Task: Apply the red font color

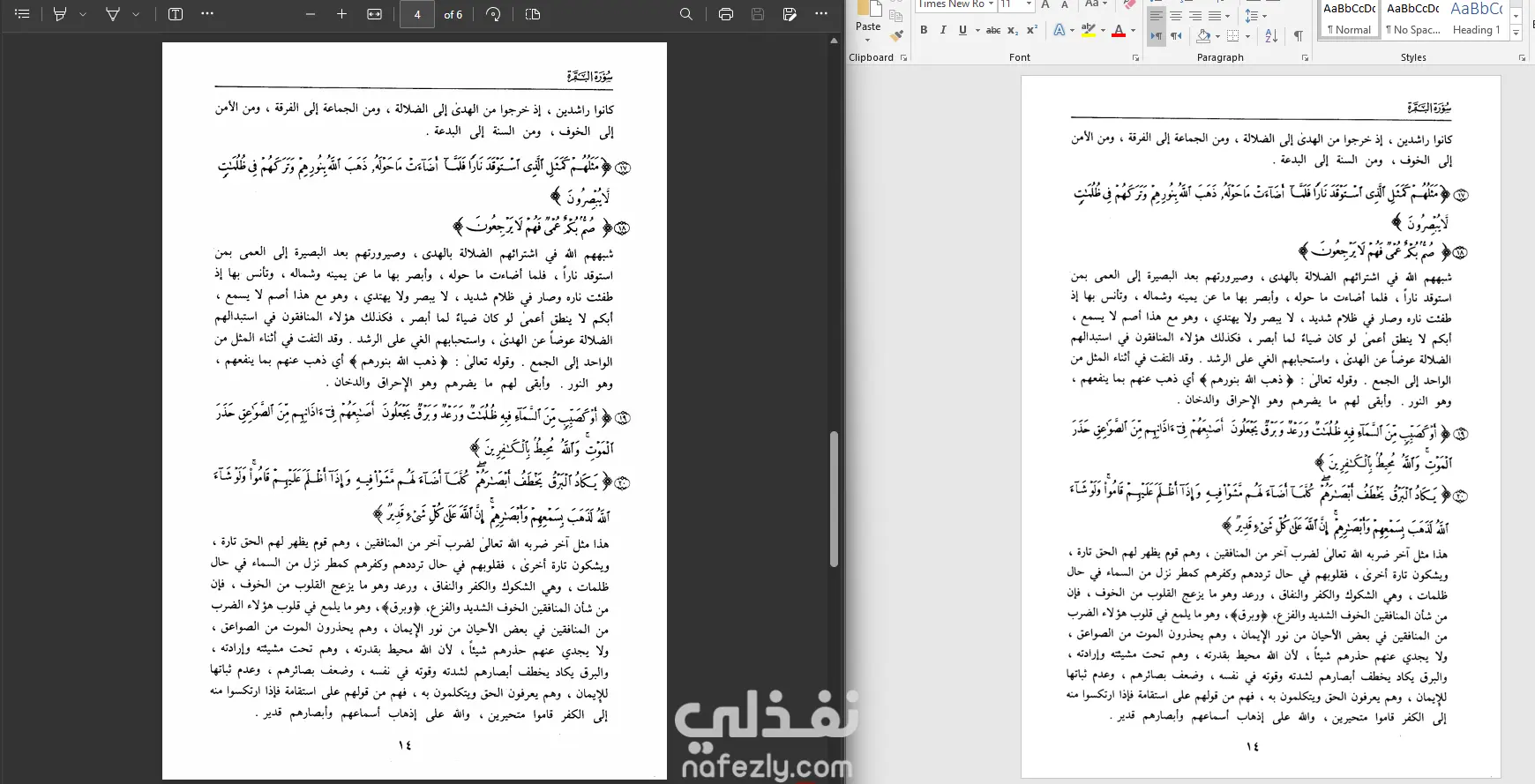Action: [1119, 30]
